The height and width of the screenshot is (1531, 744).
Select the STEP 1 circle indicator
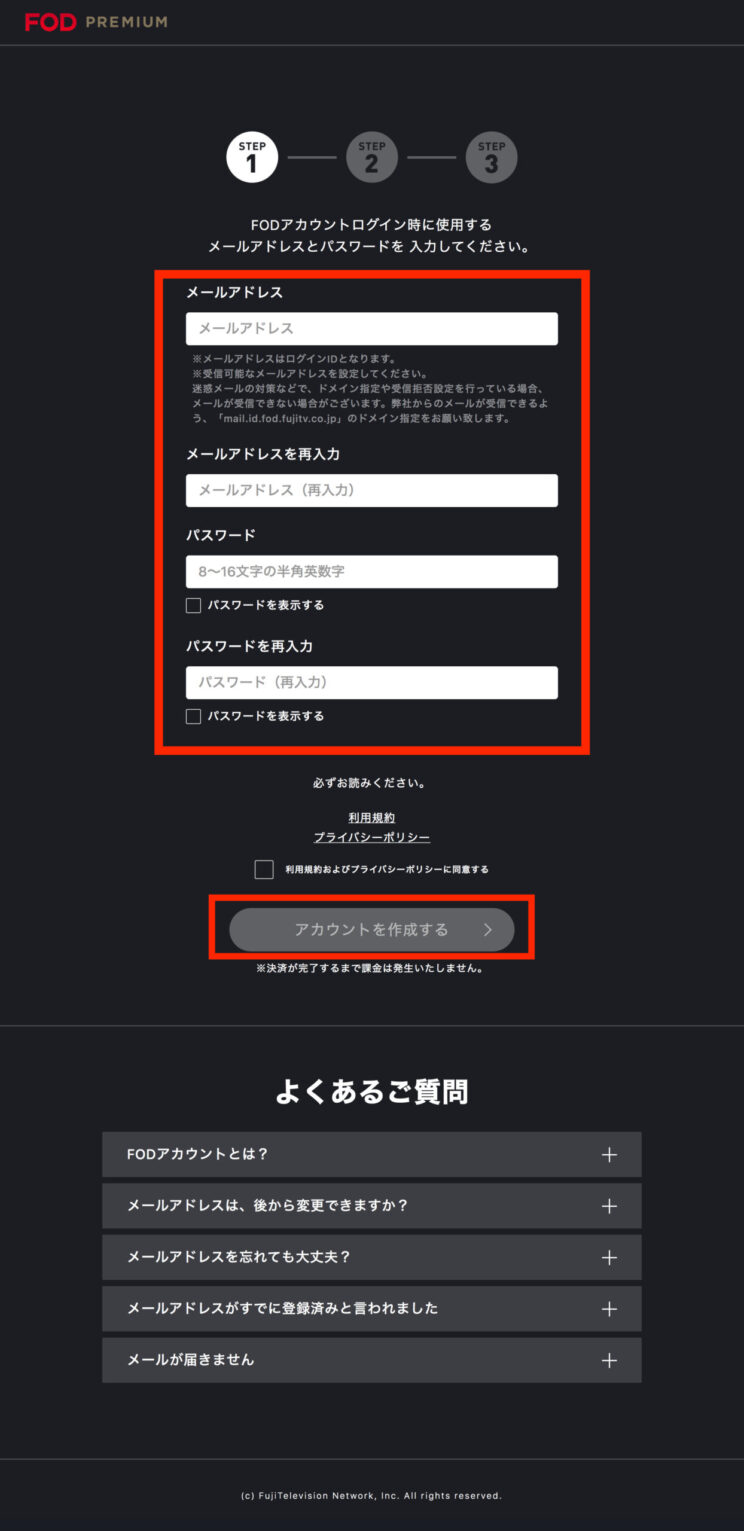tap(252, 158)
